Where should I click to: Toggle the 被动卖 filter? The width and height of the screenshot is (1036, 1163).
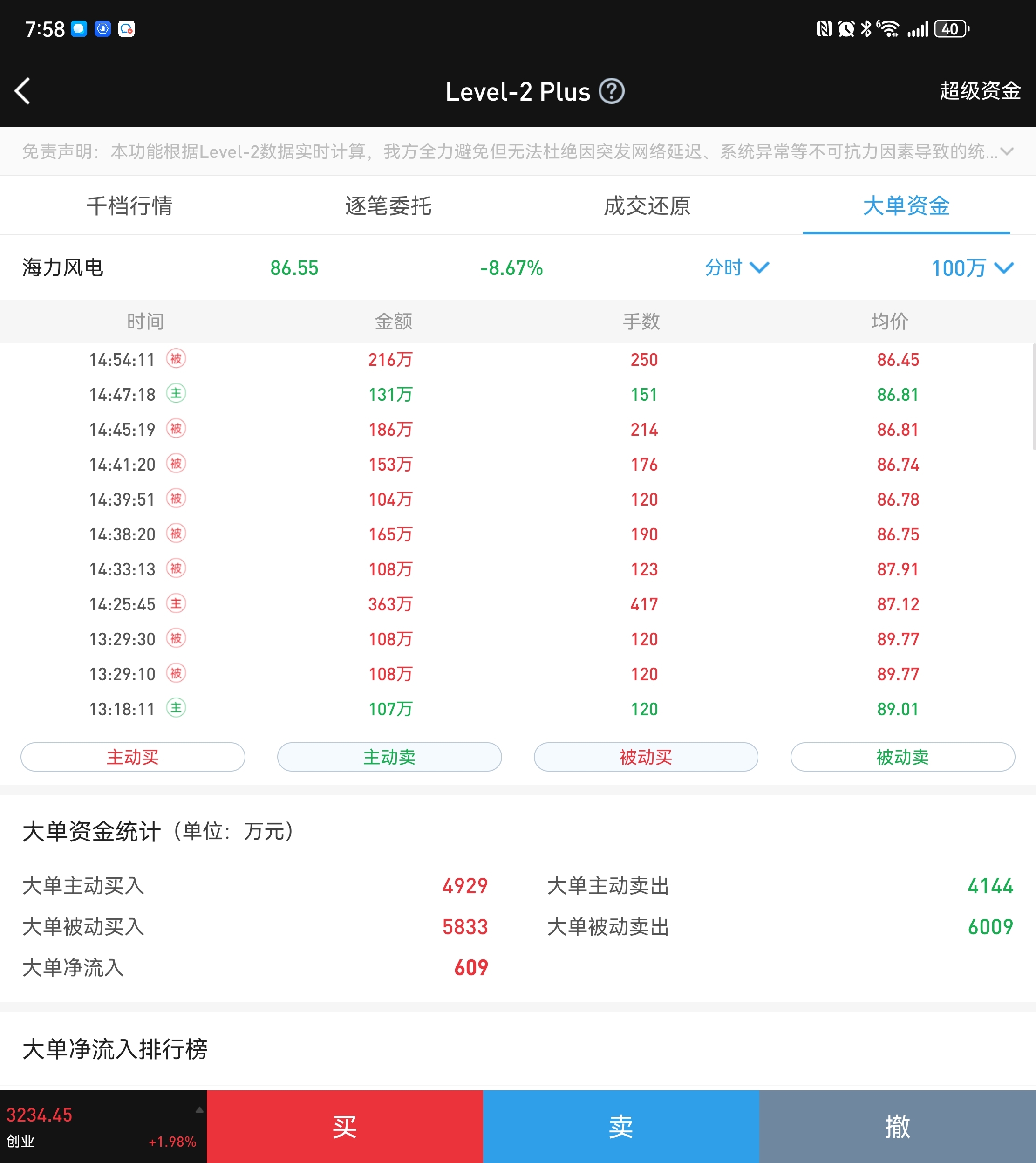point(903,757)
